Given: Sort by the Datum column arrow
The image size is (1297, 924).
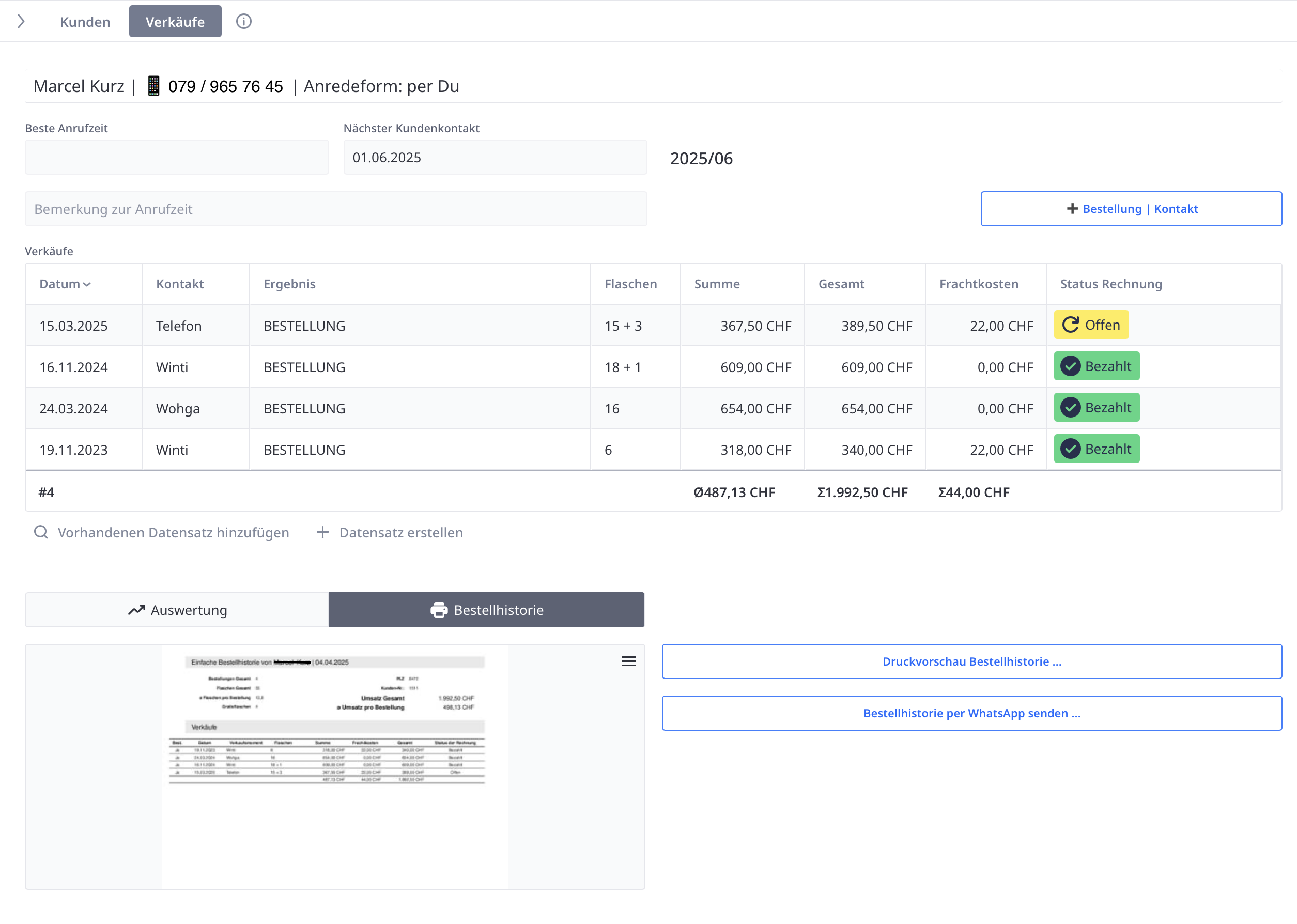Looking at the screenshot, I should click(x=87, y=284).
